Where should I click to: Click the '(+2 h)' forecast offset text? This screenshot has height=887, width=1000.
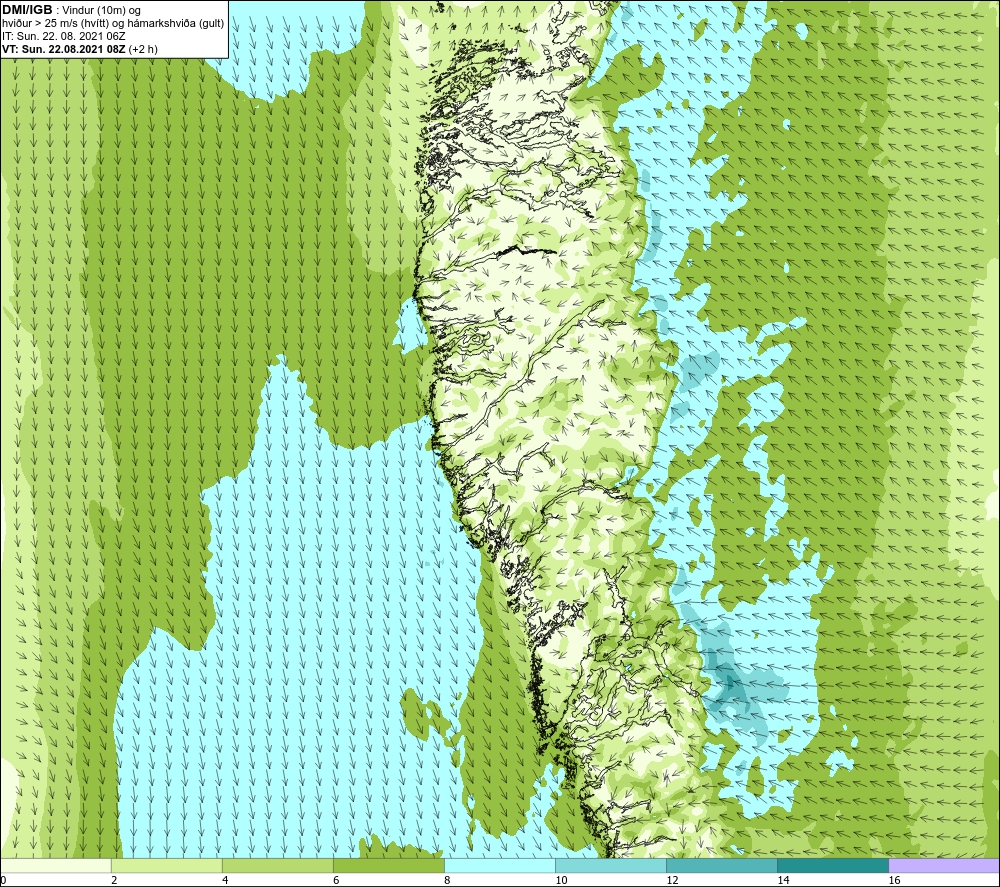[143, 49]
